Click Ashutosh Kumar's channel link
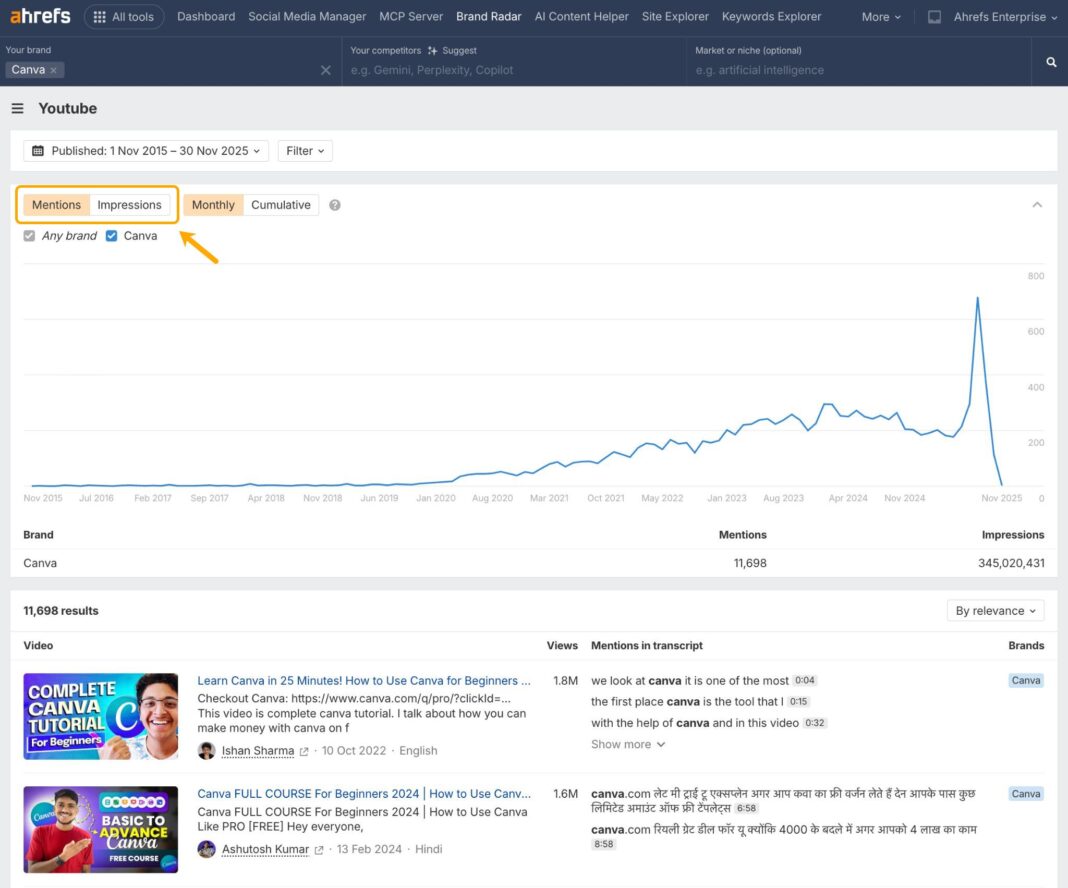 [x=264, y=848]
